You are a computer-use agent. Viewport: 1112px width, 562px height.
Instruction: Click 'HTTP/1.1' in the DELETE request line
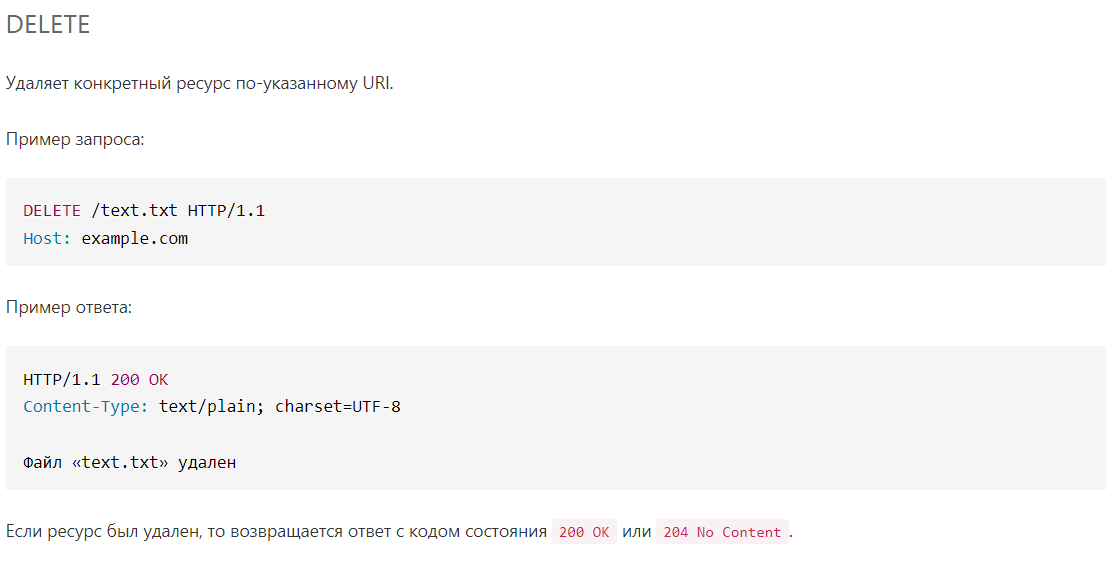click(x=226, y=211)
